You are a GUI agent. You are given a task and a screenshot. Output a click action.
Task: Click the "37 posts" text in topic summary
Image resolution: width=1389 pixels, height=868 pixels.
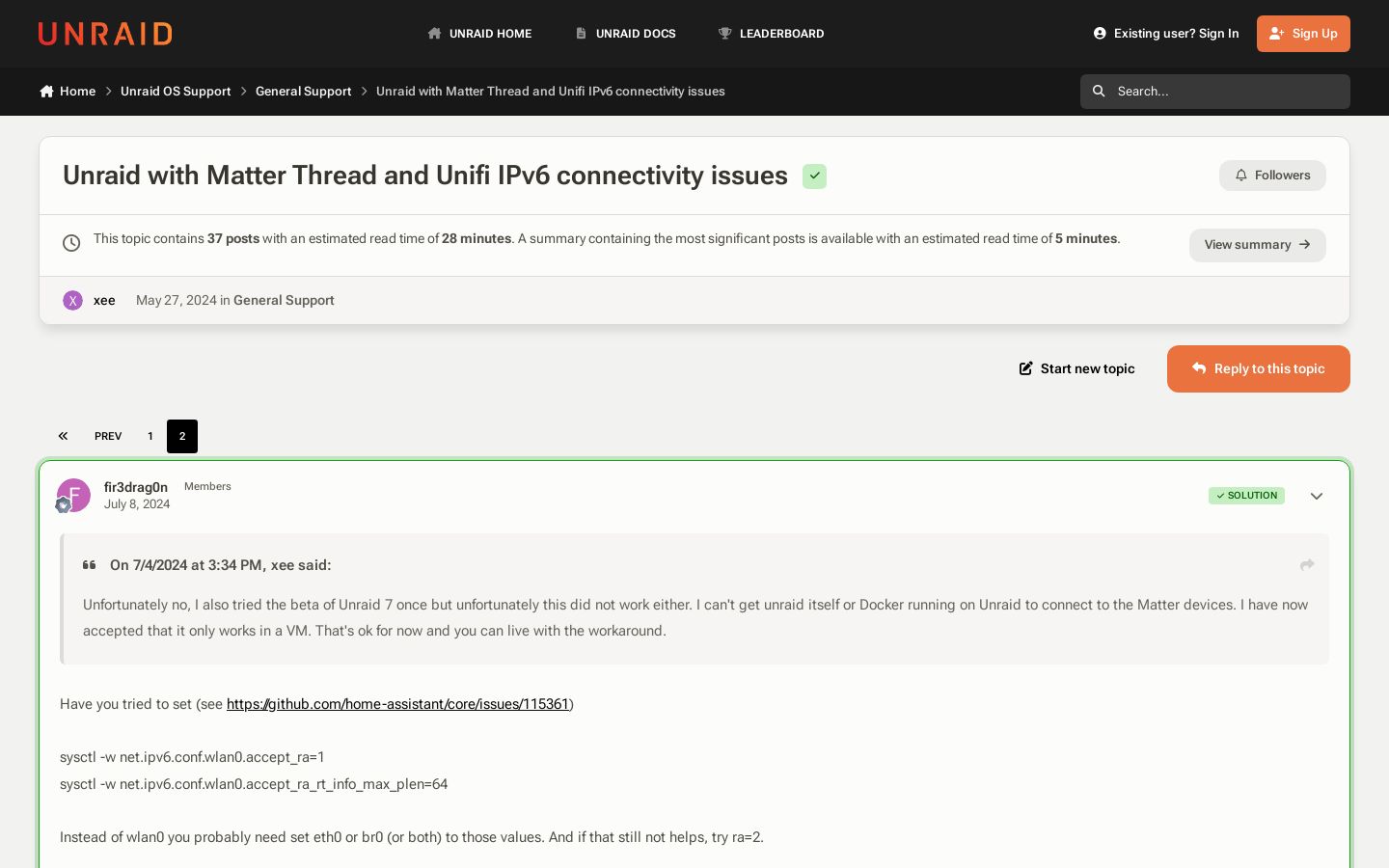click(233, 239)
